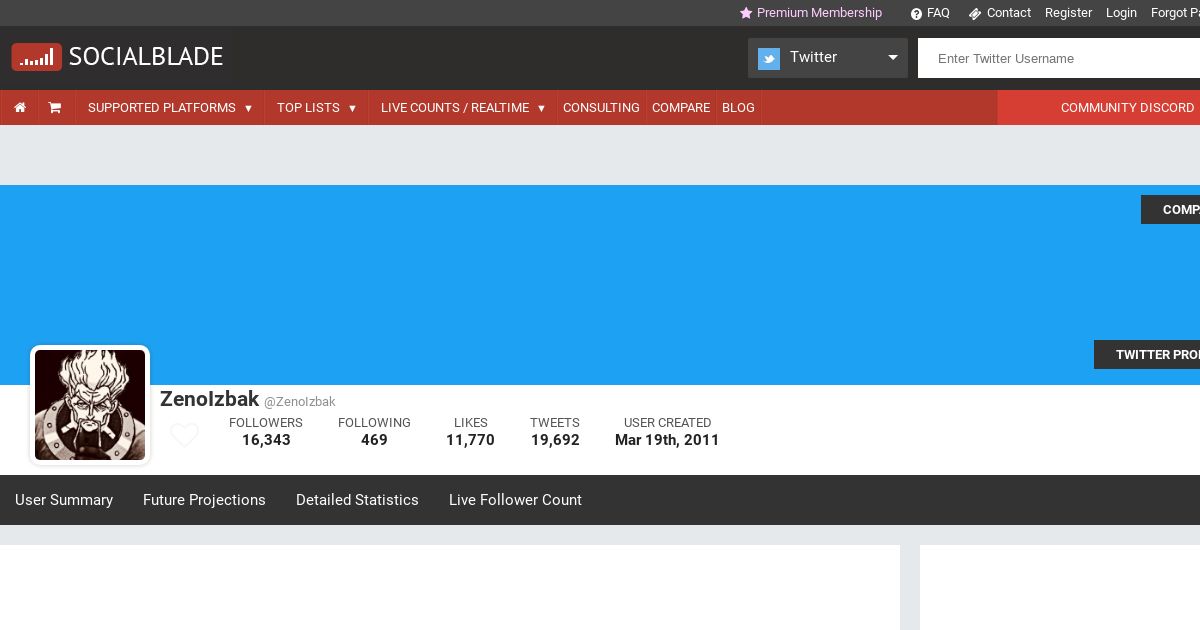The height and width of the screenshot is (630, 1200).
Task: Click the Social Blade logo icon
Action: (x=37, y=57)
